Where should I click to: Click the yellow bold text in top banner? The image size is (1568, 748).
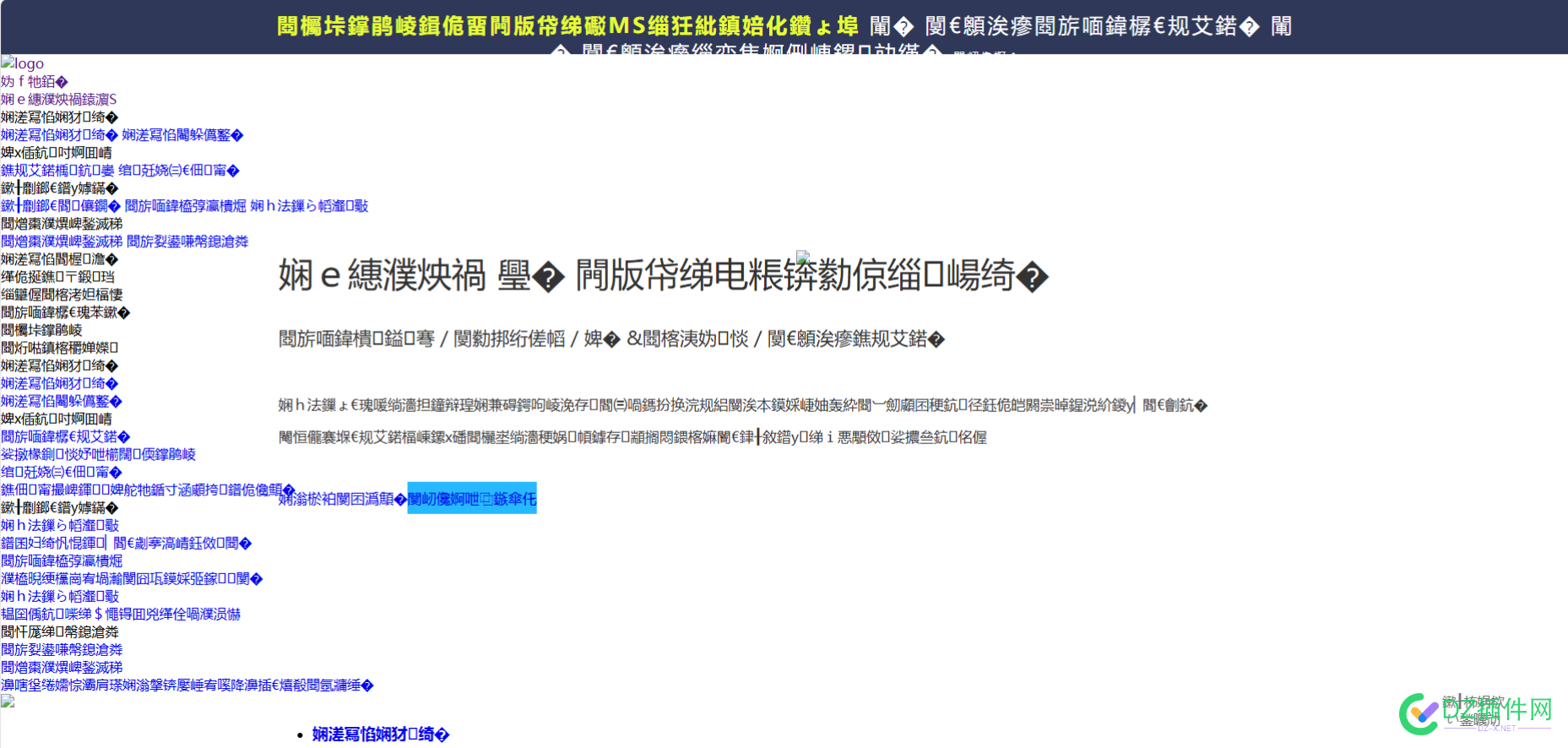[x=567, y=26]
